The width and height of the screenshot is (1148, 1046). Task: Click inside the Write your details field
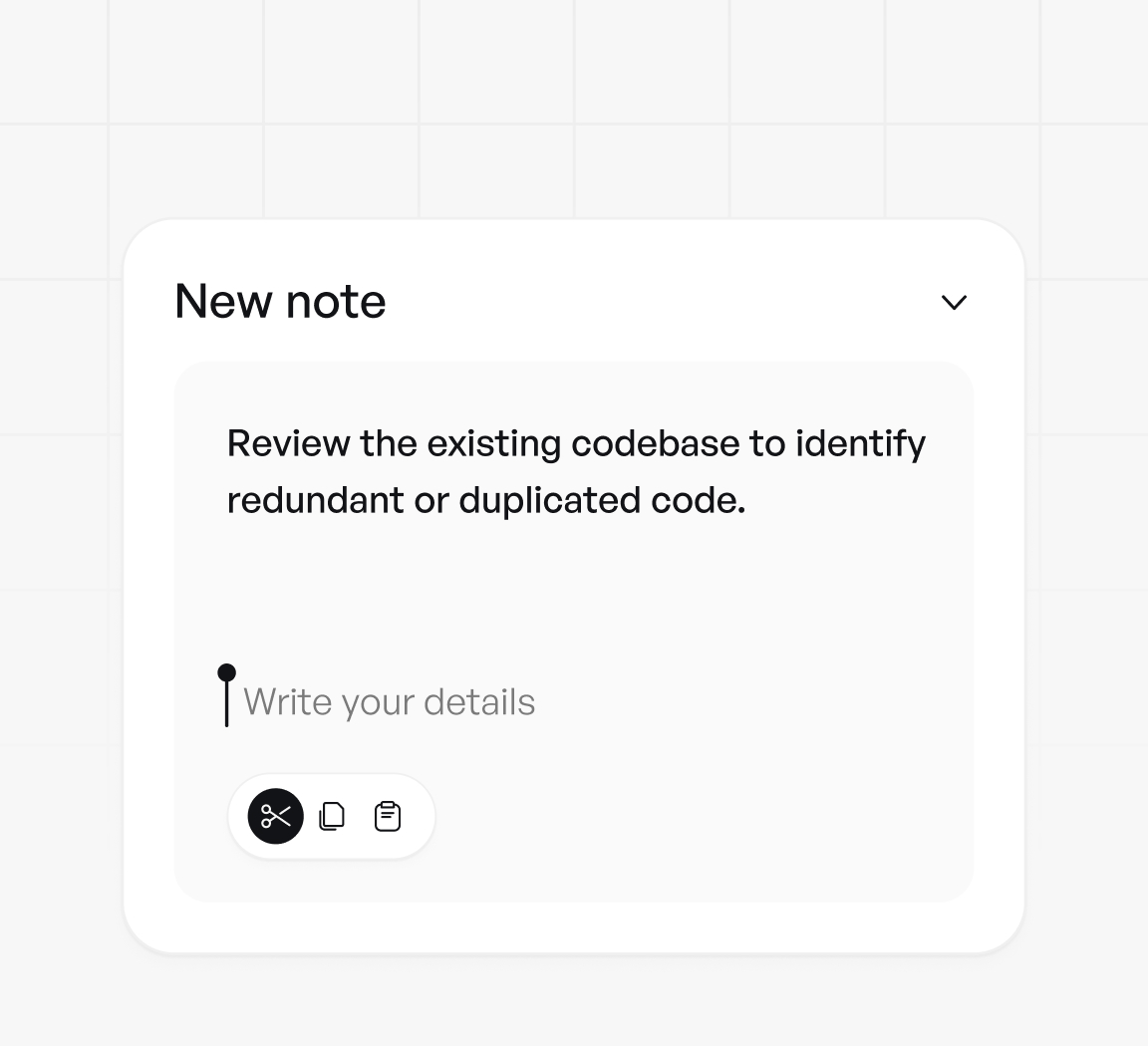click(x=390, y=700)
